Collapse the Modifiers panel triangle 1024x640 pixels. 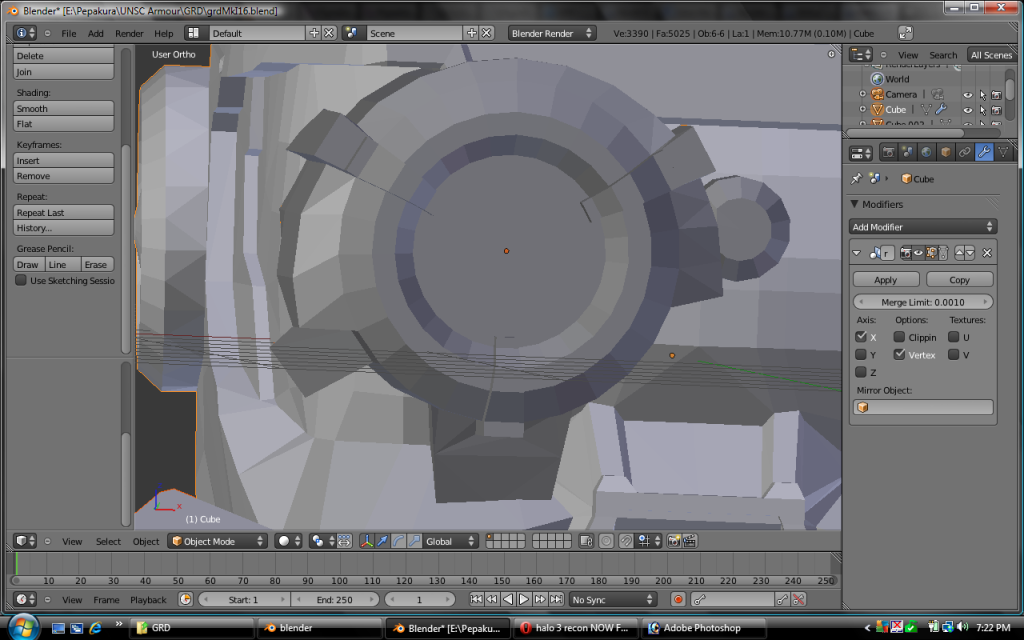coord(854,204)
